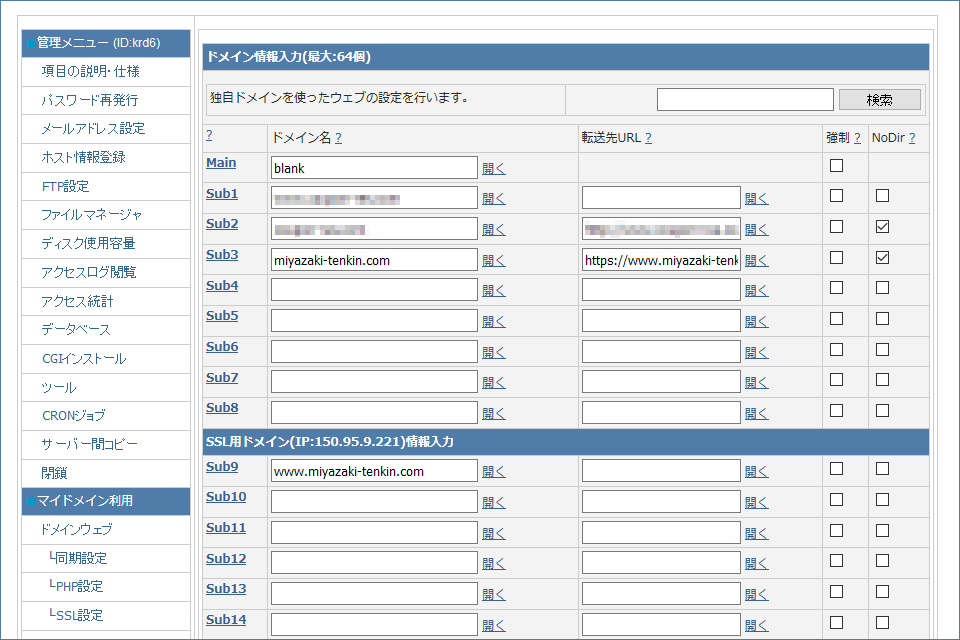Focus the Main domain field containing blank

(374, 168)
